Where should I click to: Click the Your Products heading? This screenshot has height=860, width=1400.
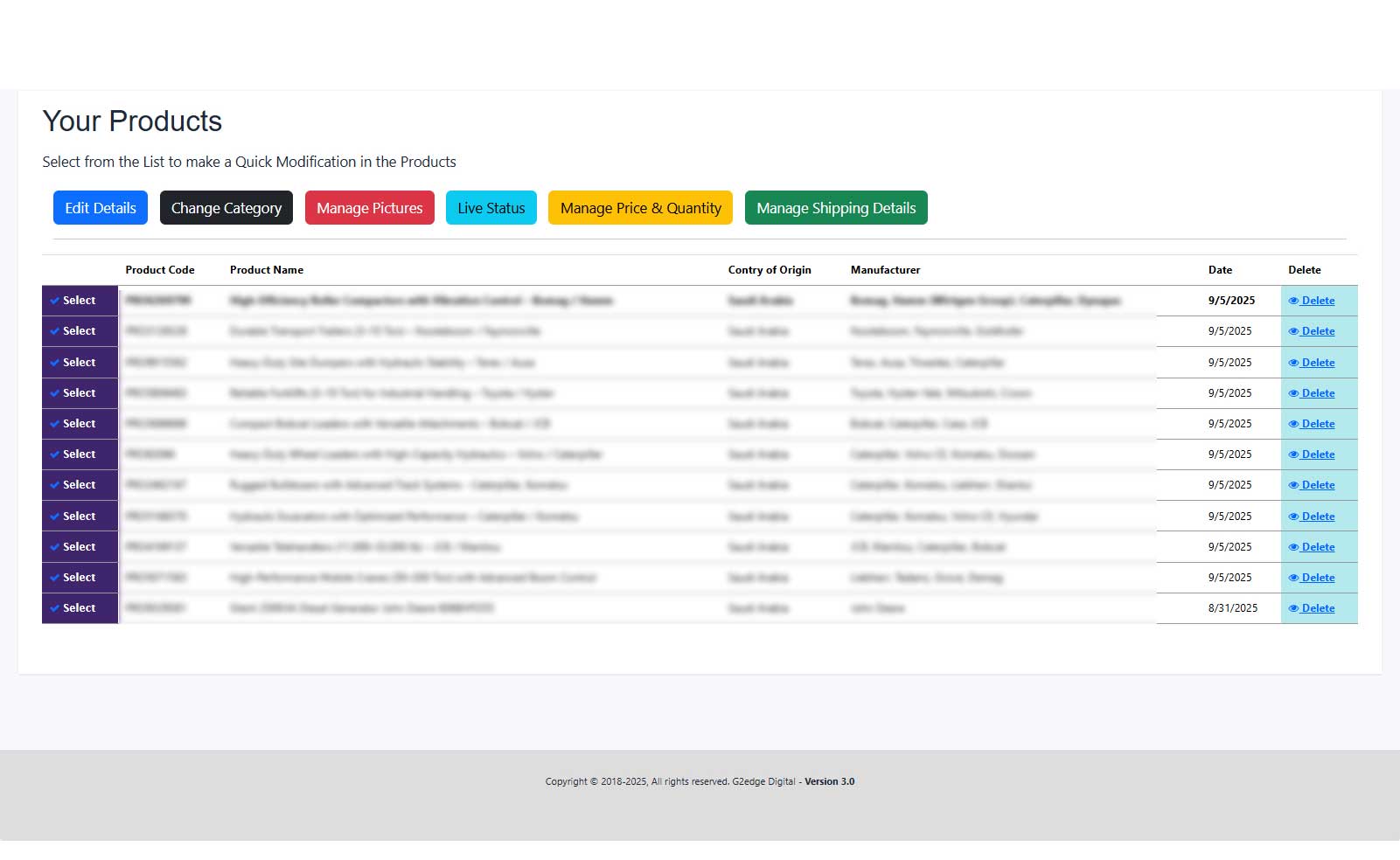[132, 121]
